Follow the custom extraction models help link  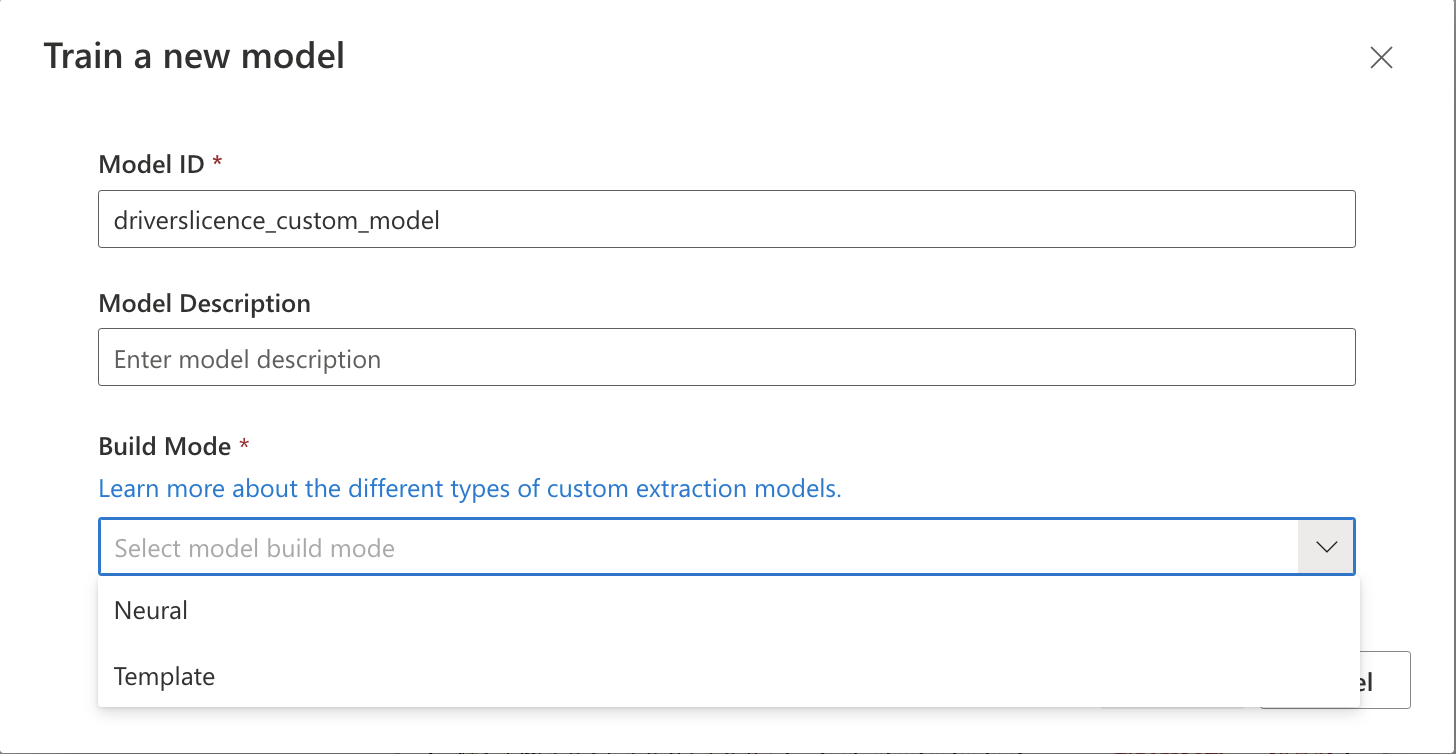point(470,489)
